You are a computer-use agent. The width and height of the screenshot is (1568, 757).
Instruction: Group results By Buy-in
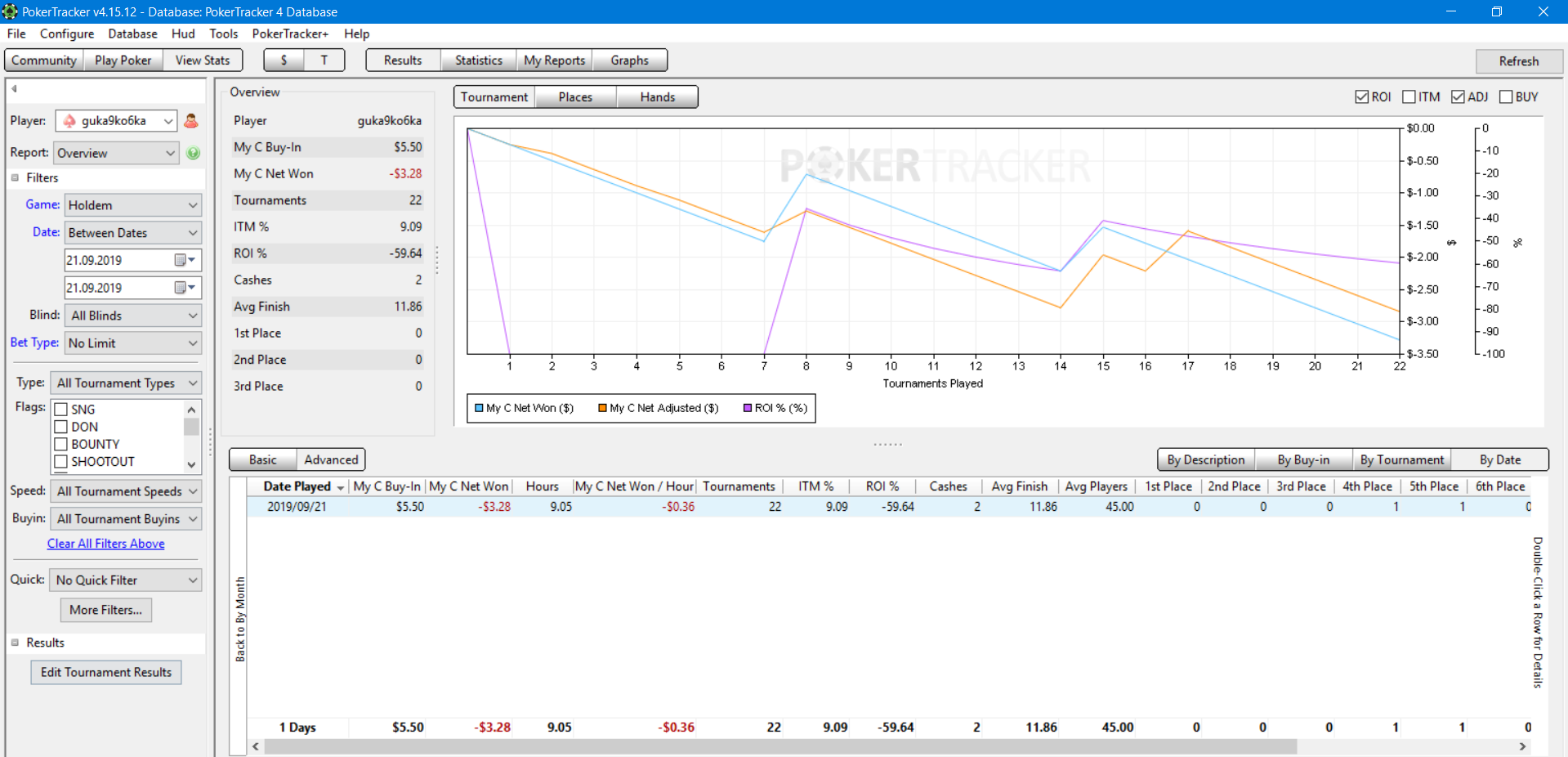point(1303,460)
